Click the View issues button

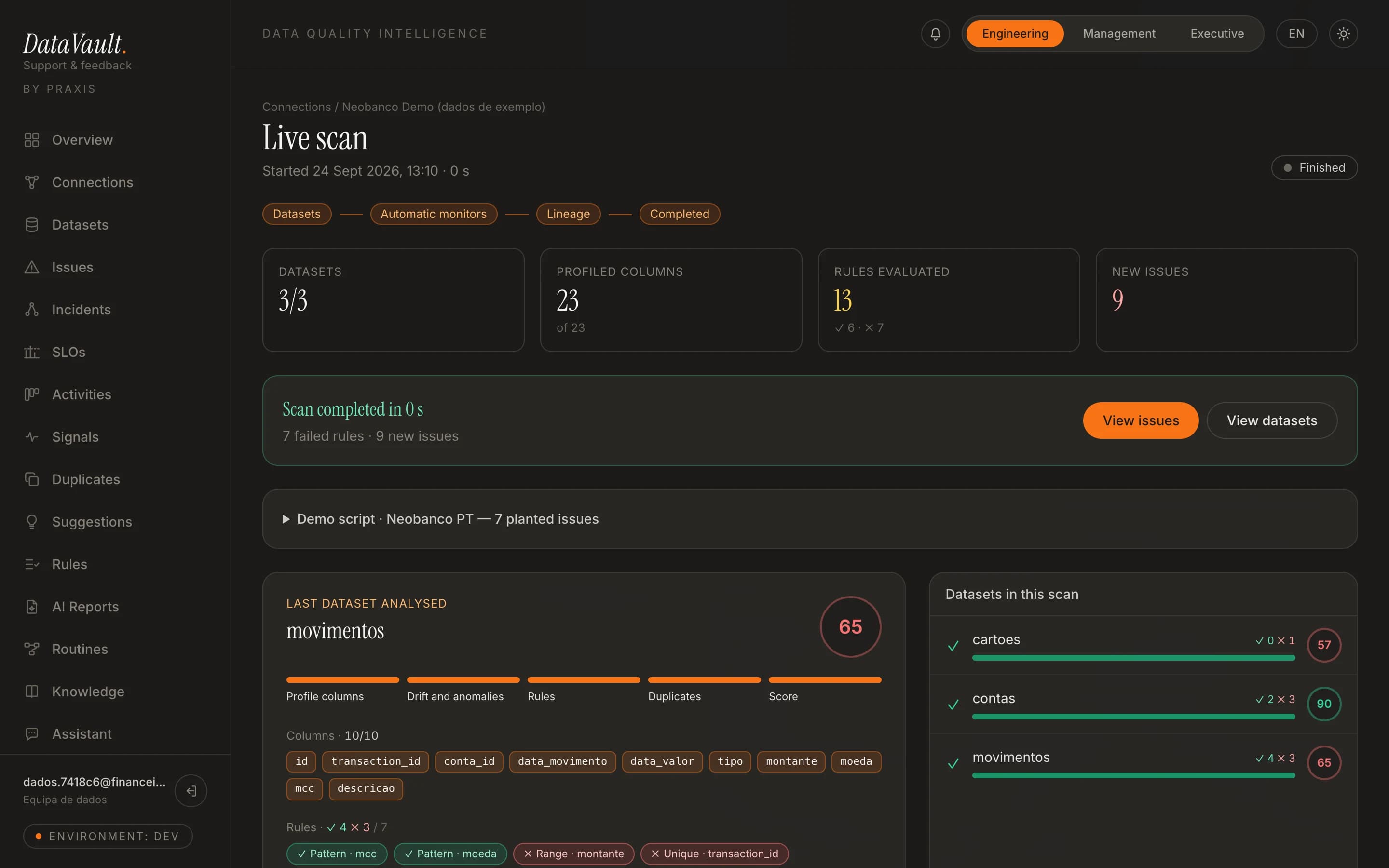tap(1141, 421)
